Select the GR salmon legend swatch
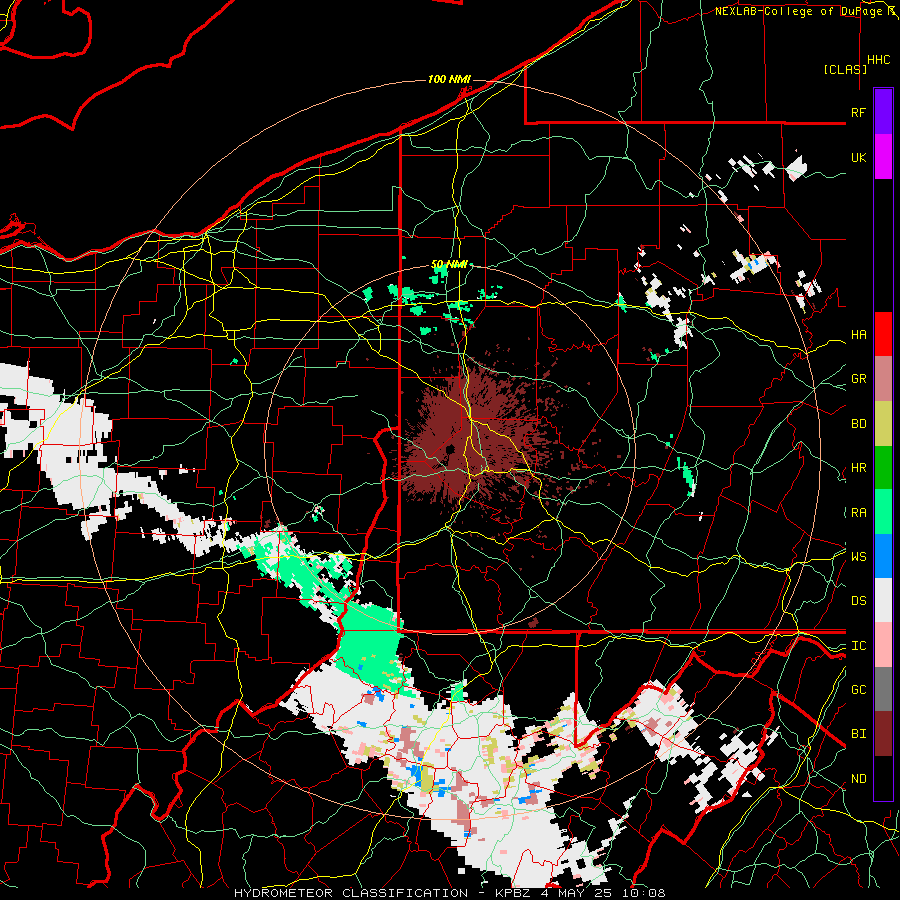 (883, 379)
